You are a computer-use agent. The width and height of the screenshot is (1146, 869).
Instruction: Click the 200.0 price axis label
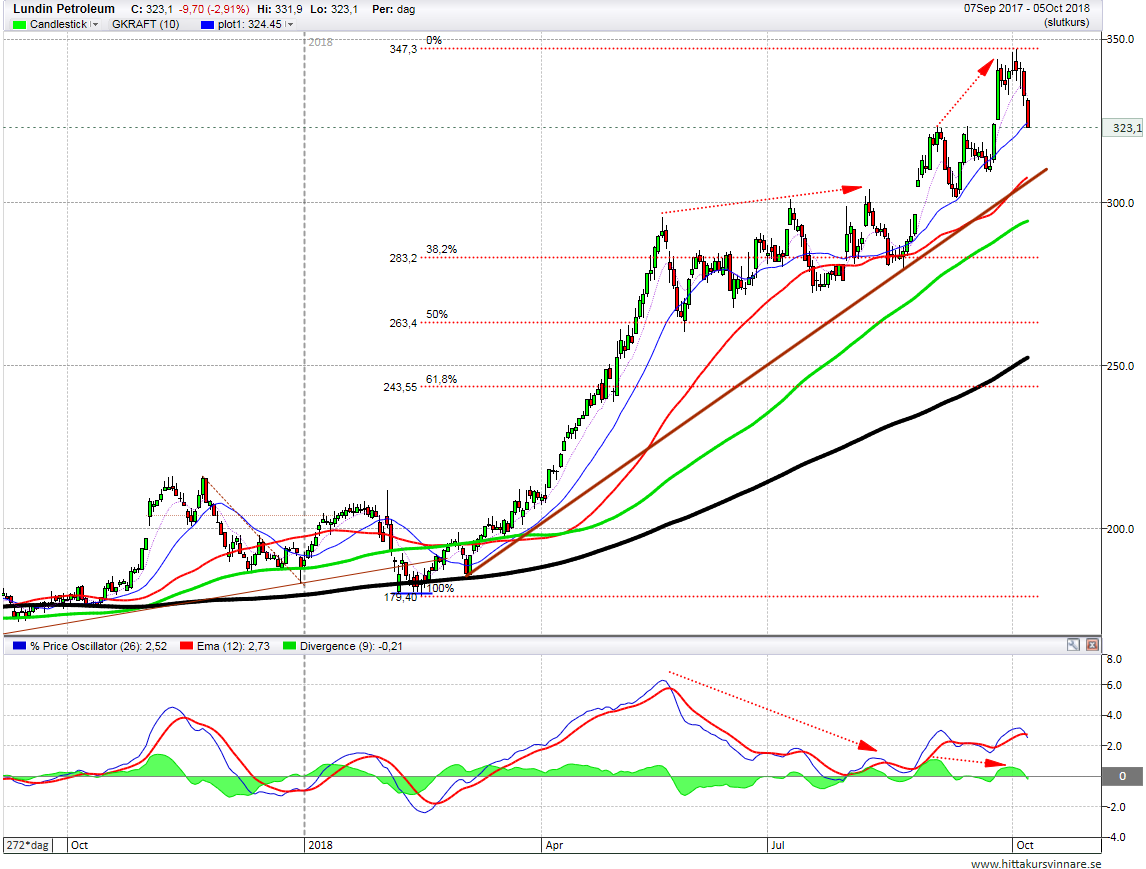[x=1120, y=529]
